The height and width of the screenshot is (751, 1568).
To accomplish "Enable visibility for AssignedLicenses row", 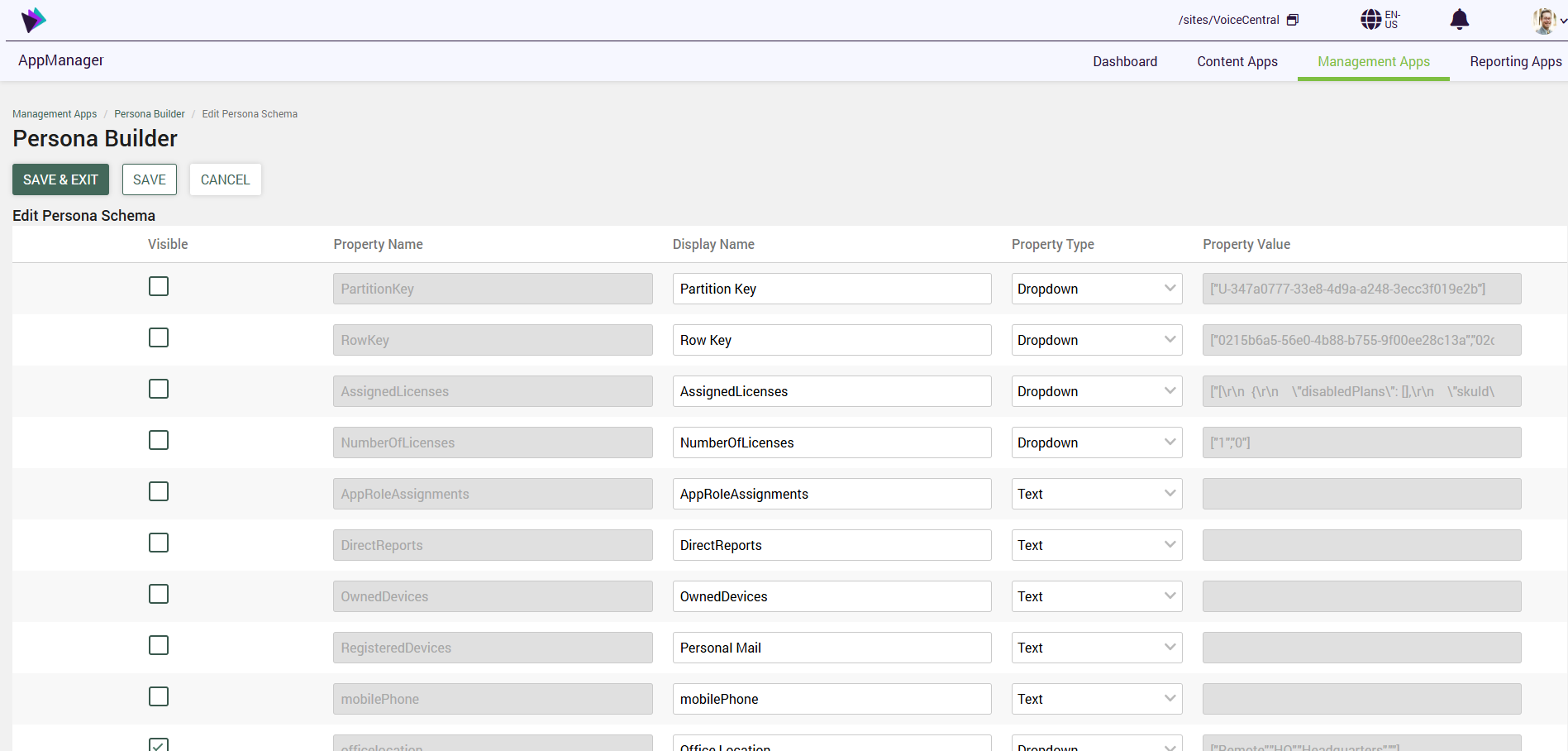I will pos(159,389).
